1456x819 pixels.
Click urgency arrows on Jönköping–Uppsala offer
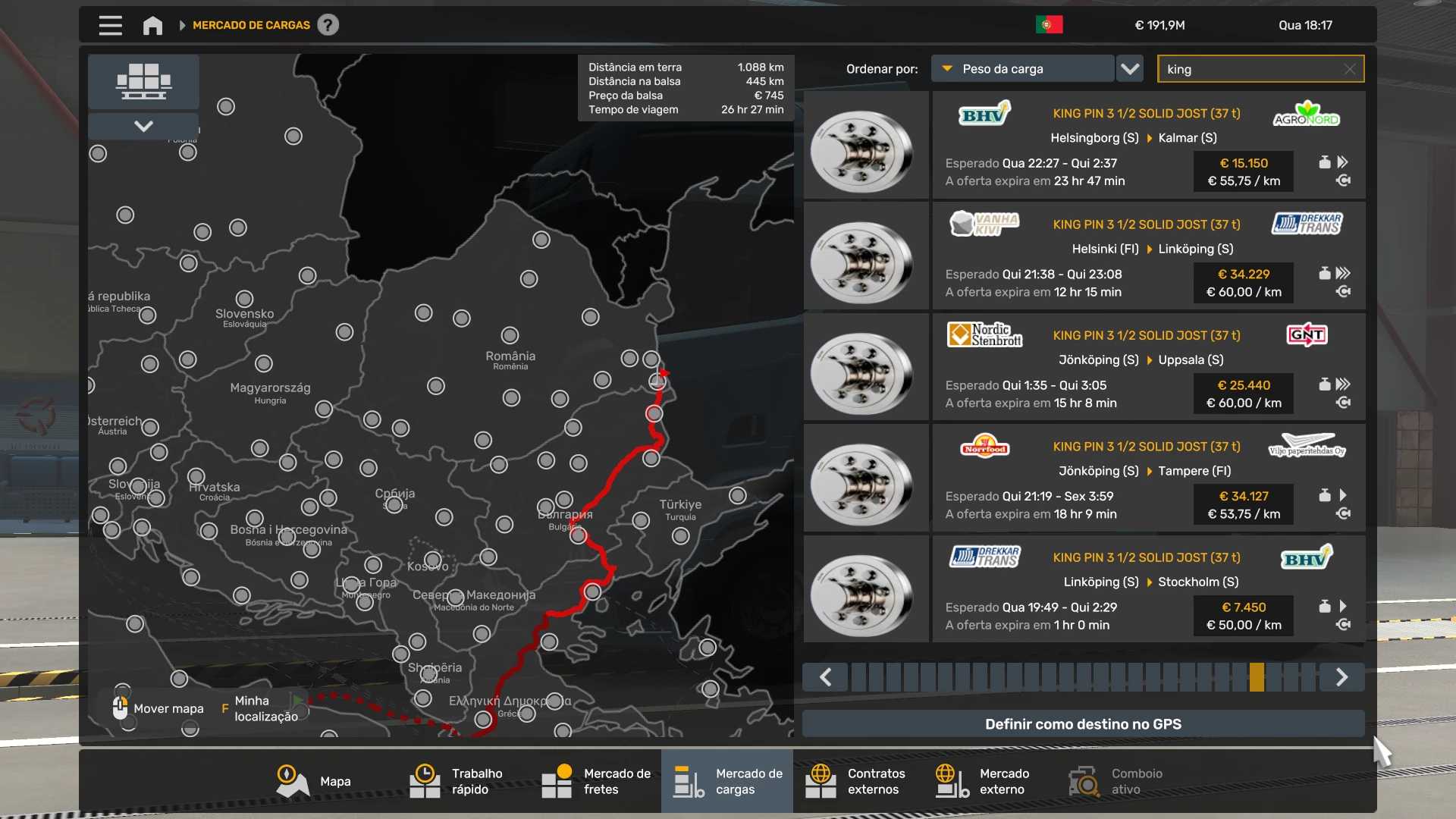[x=1343, y=384]
